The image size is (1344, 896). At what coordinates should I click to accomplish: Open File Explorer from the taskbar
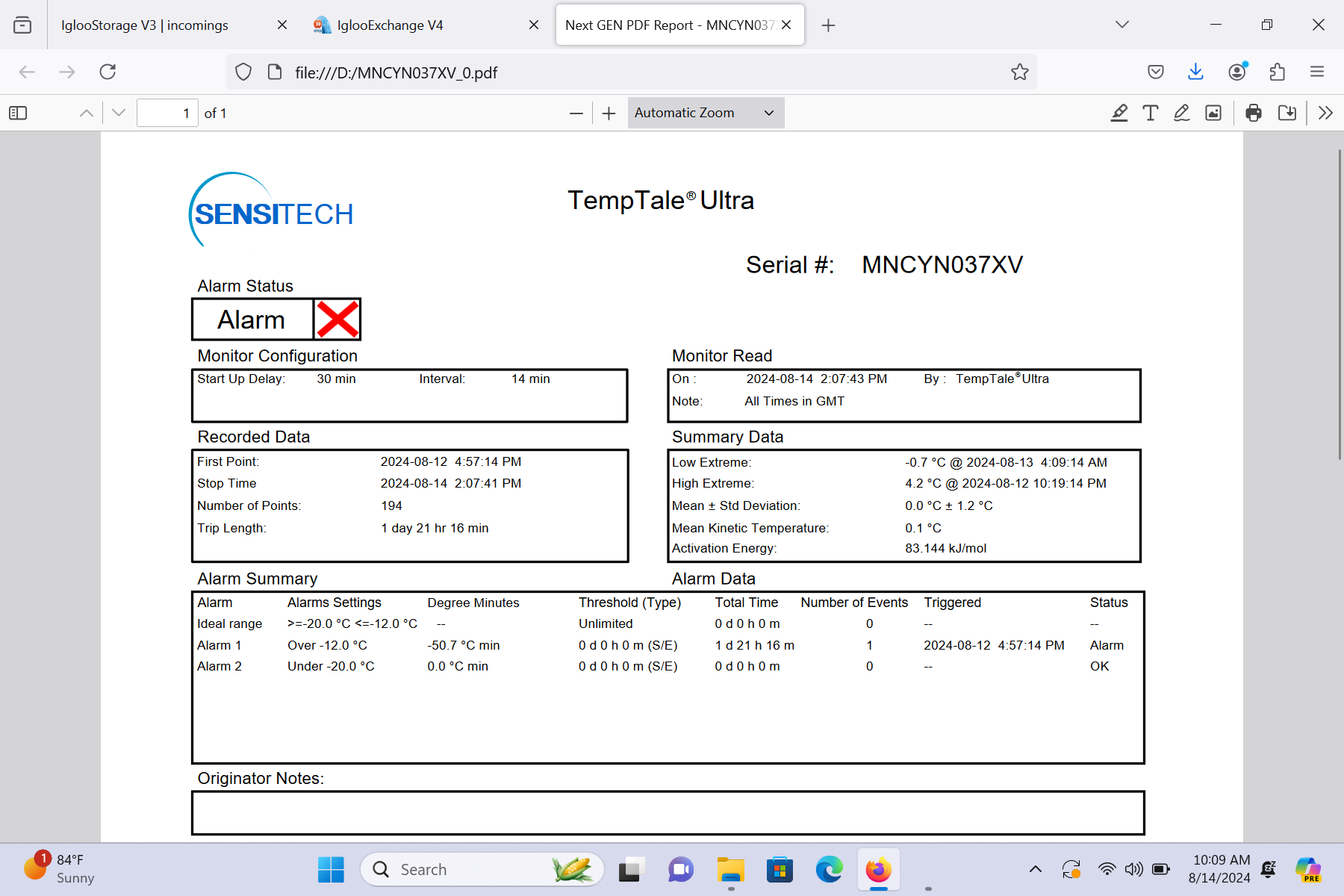pos(730,870)
